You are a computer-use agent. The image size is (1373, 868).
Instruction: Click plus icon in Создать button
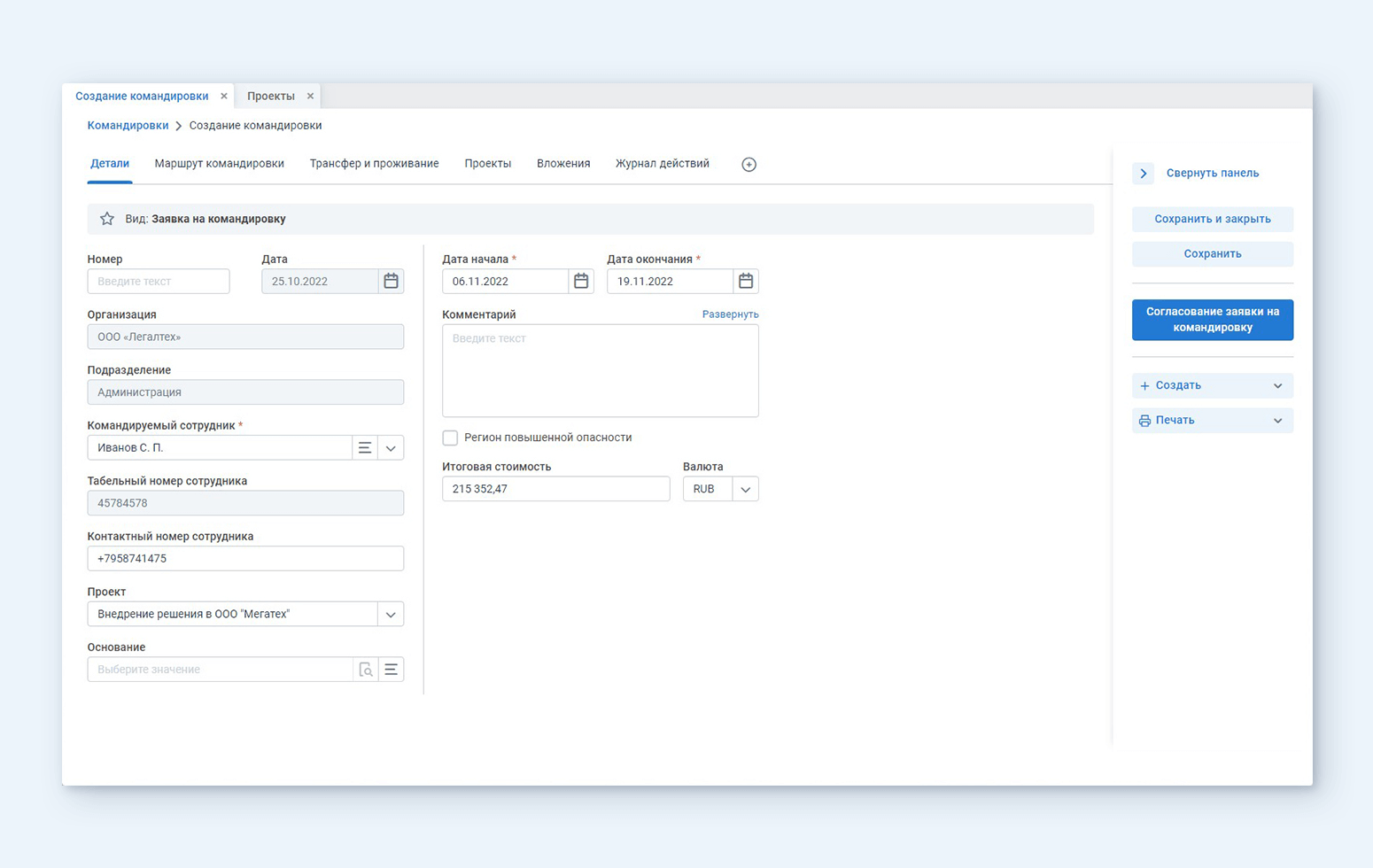[1144, 385]
